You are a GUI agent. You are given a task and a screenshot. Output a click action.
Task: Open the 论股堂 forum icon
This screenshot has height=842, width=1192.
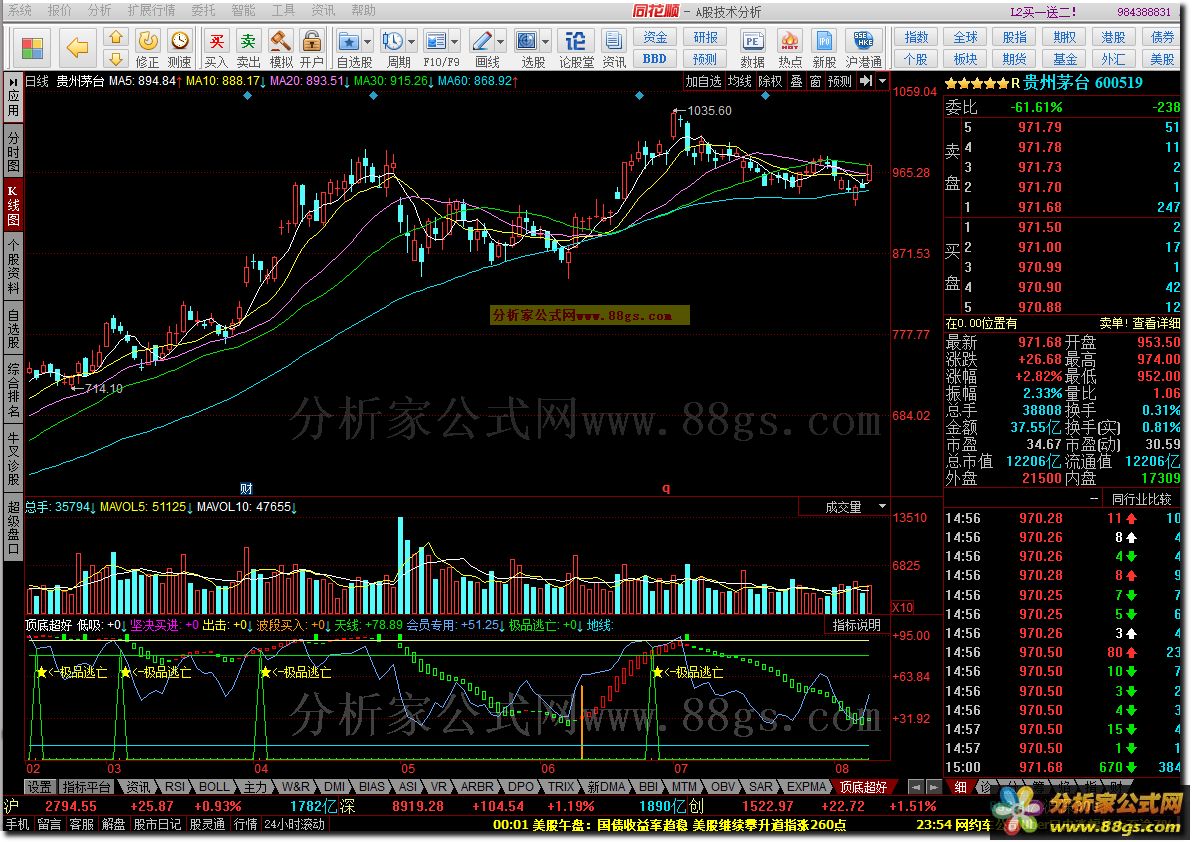coord(576,49)
